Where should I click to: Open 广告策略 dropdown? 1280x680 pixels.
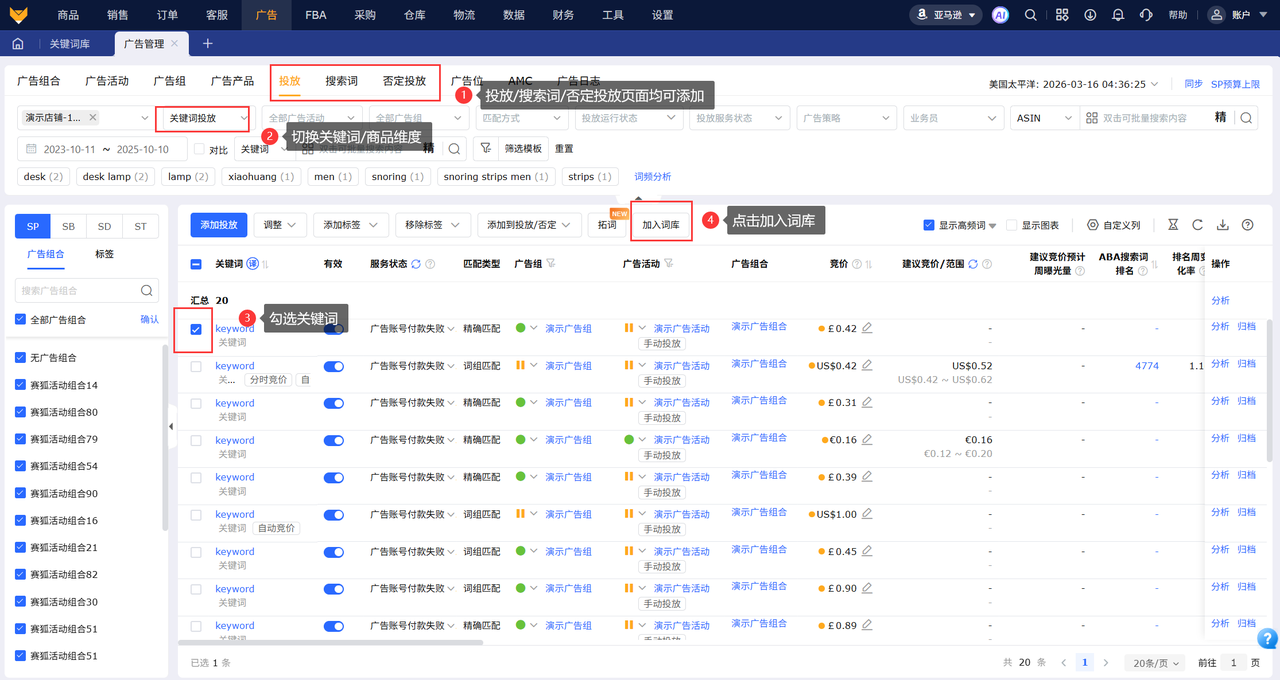click(x=845, y=118)
